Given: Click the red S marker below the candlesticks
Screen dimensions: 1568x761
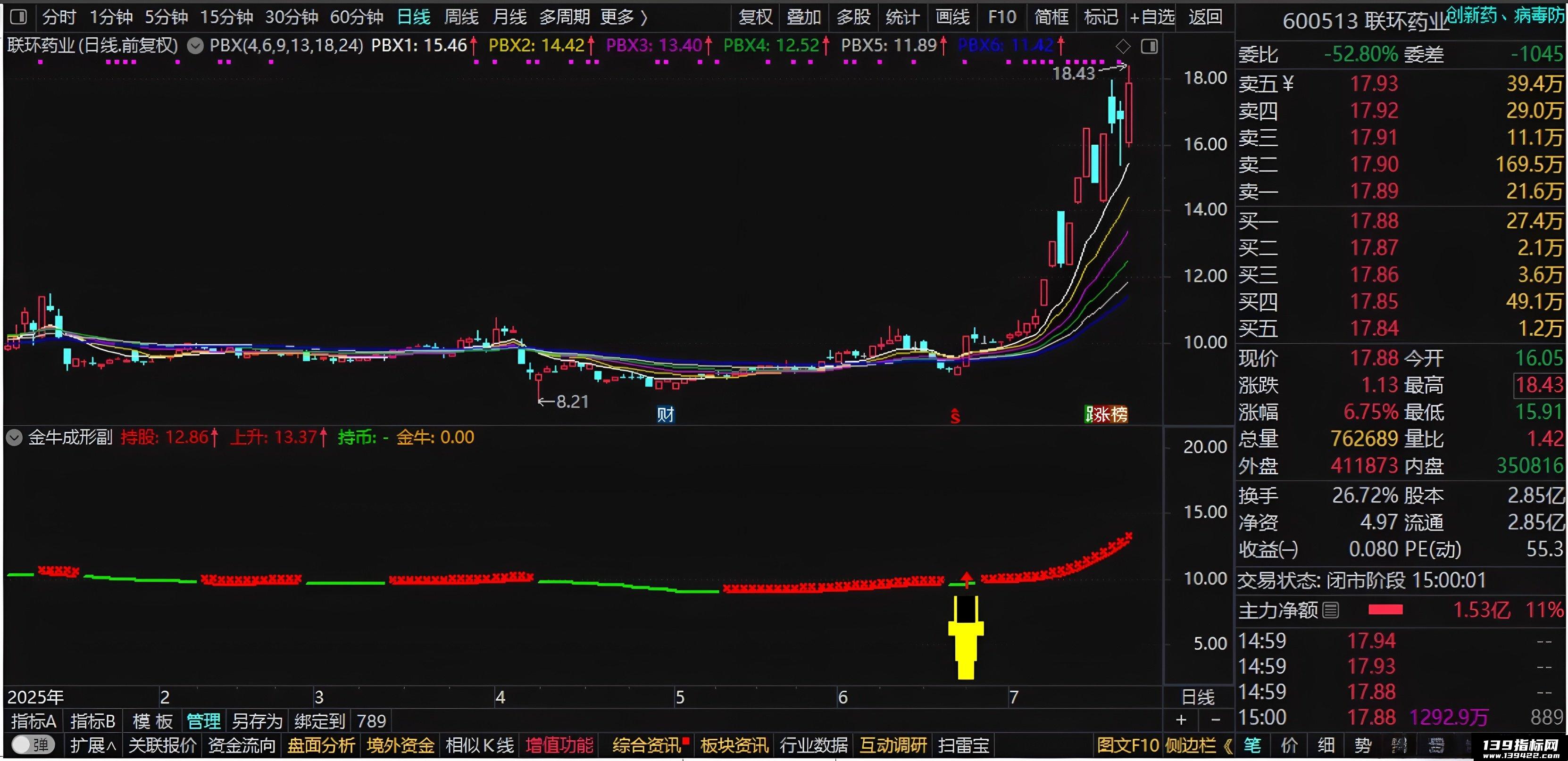Looking at the screenshot, I should pyautogui.click(x=955, y=416).
